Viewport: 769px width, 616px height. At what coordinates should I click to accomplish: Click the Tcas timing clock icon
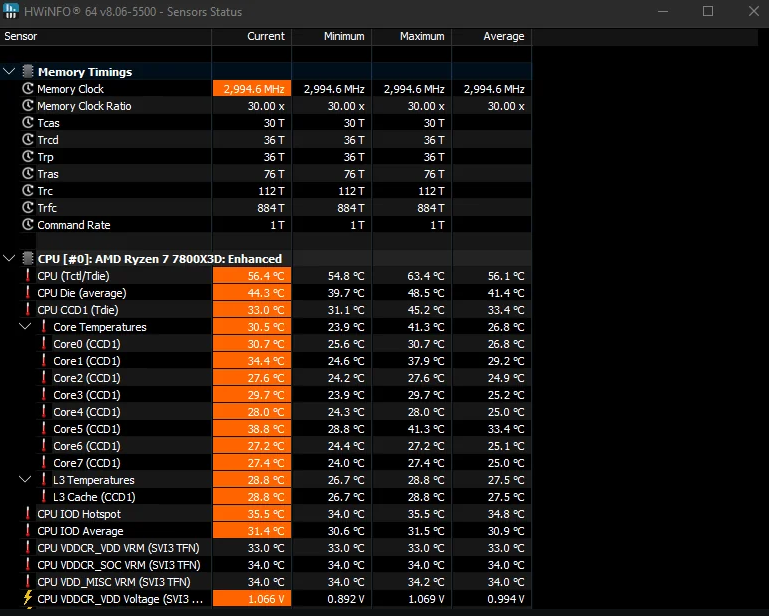click(x=28, y=123)
